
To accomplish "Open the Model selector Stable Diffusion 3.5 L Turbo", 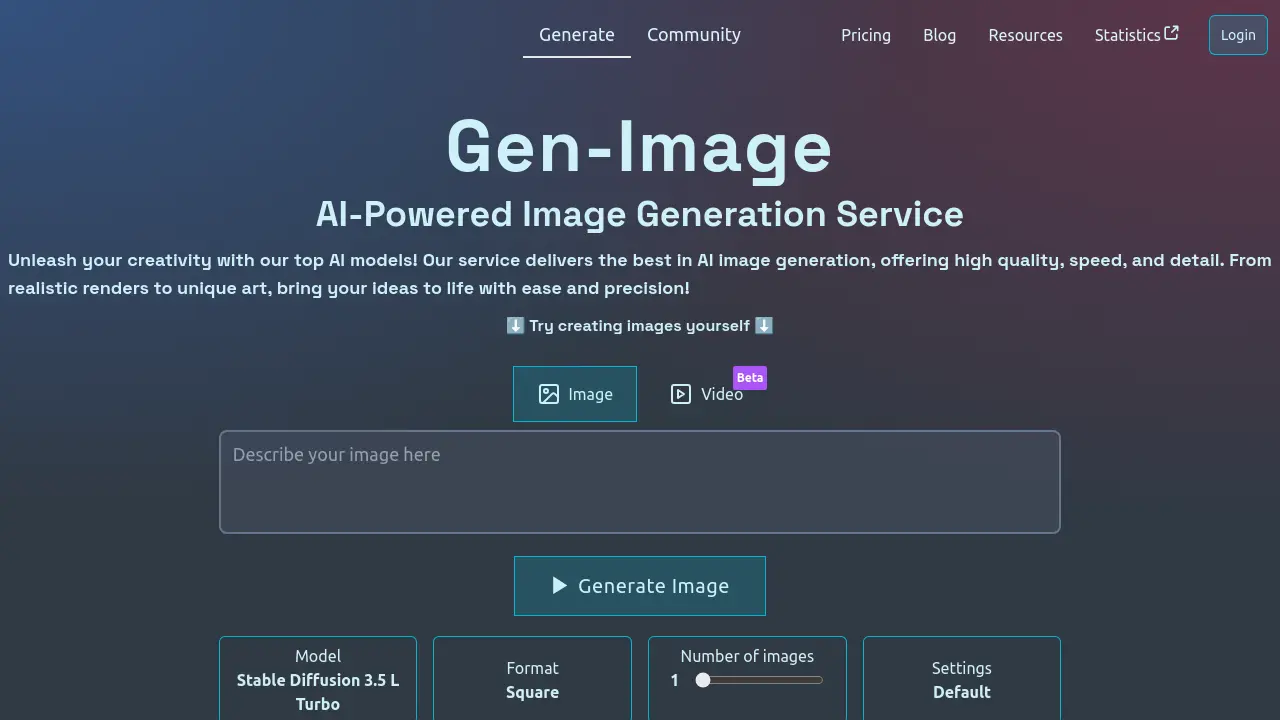I will point(318,679).
